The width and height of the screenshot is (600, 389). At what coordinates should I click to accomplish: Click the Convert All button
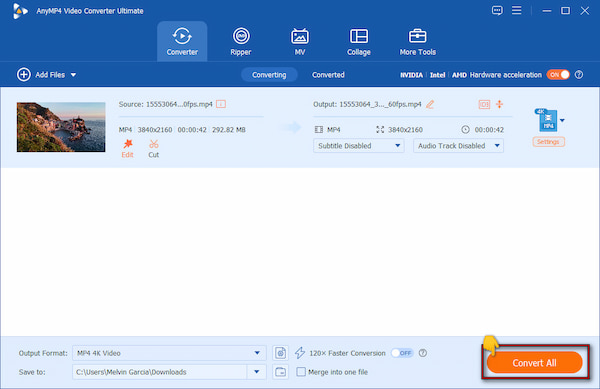tap(535, 363)
